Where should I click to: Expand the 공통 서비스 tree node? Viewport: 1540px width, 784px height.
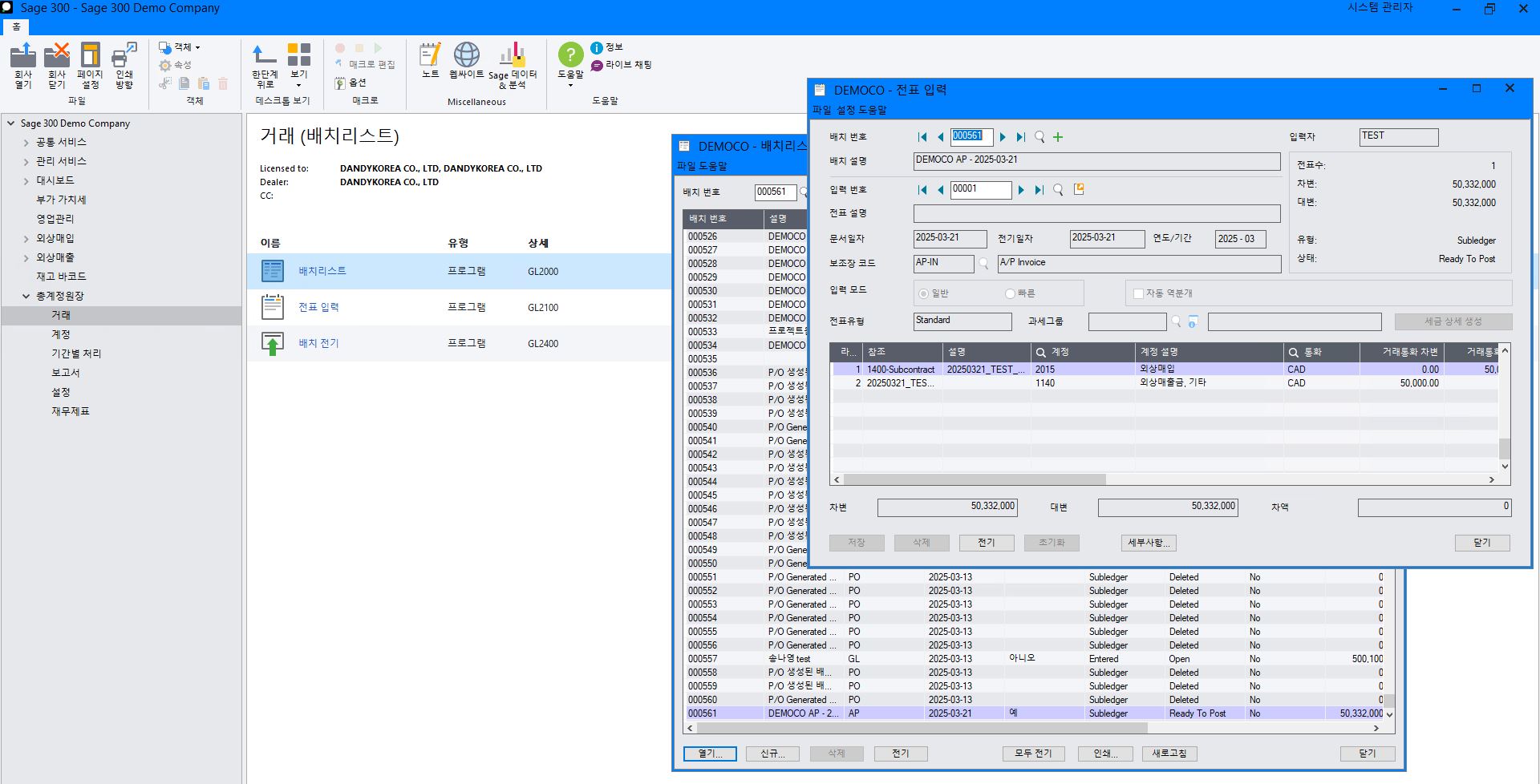pos(26,143)
